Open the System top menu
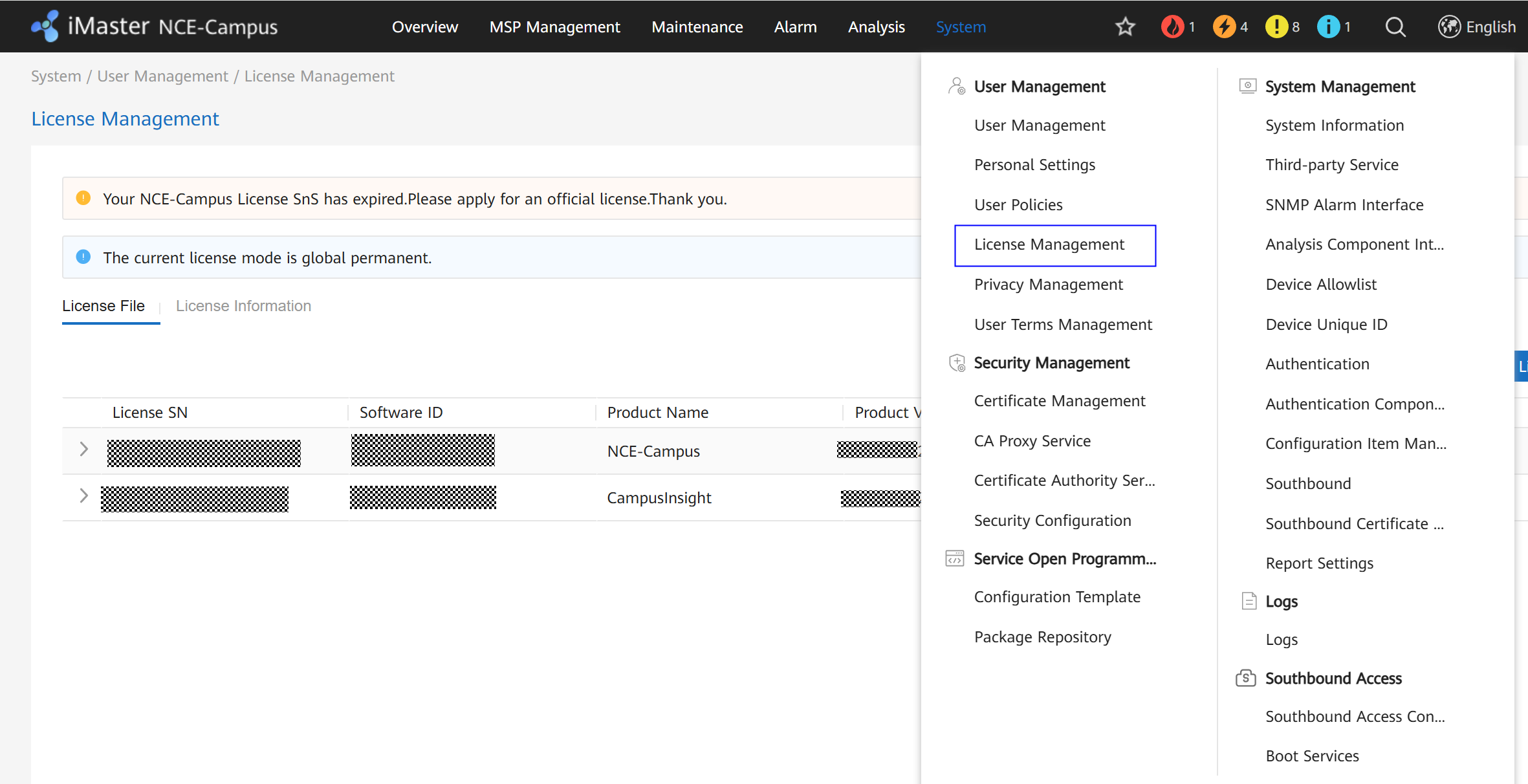 click(x=961, y=27)
